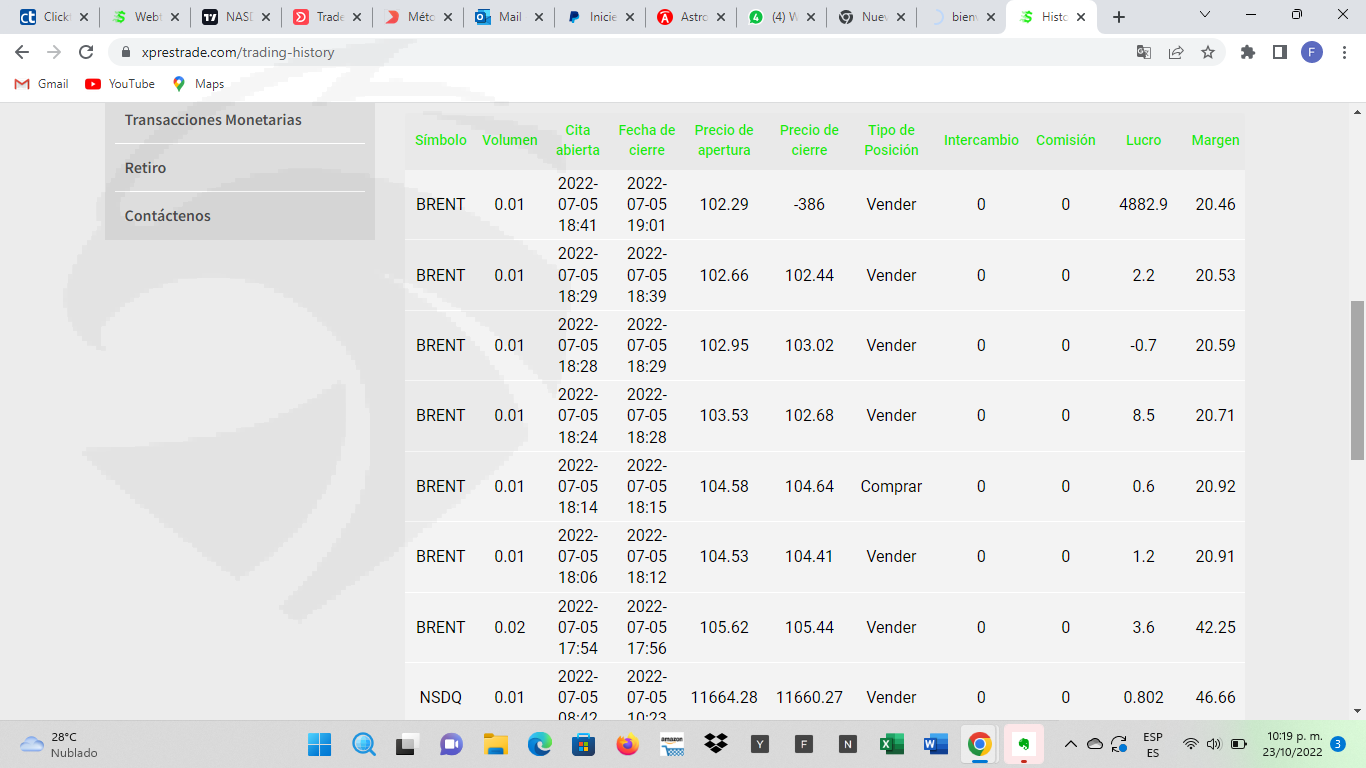Open the weather widget on taskbar
1366x768 pixels.
[x=60, y=744]
